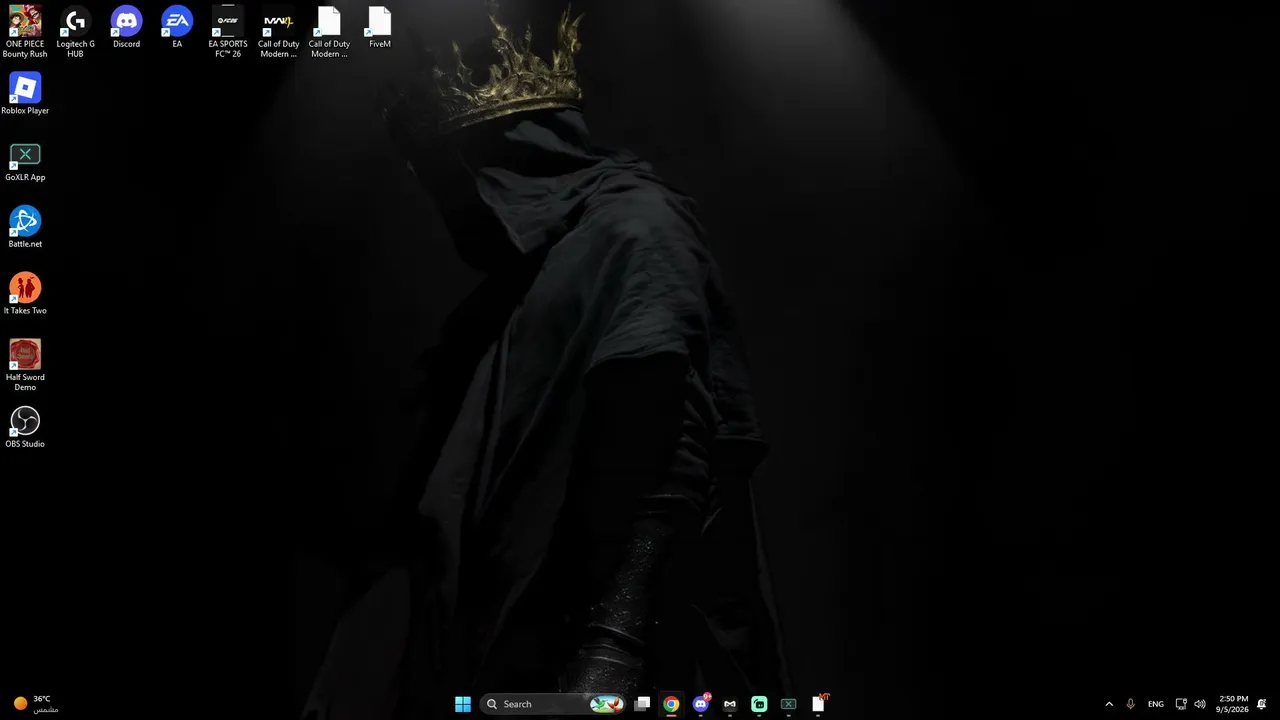Open the volume control in the system tray
The image size is (1280, 720).
1200,704
